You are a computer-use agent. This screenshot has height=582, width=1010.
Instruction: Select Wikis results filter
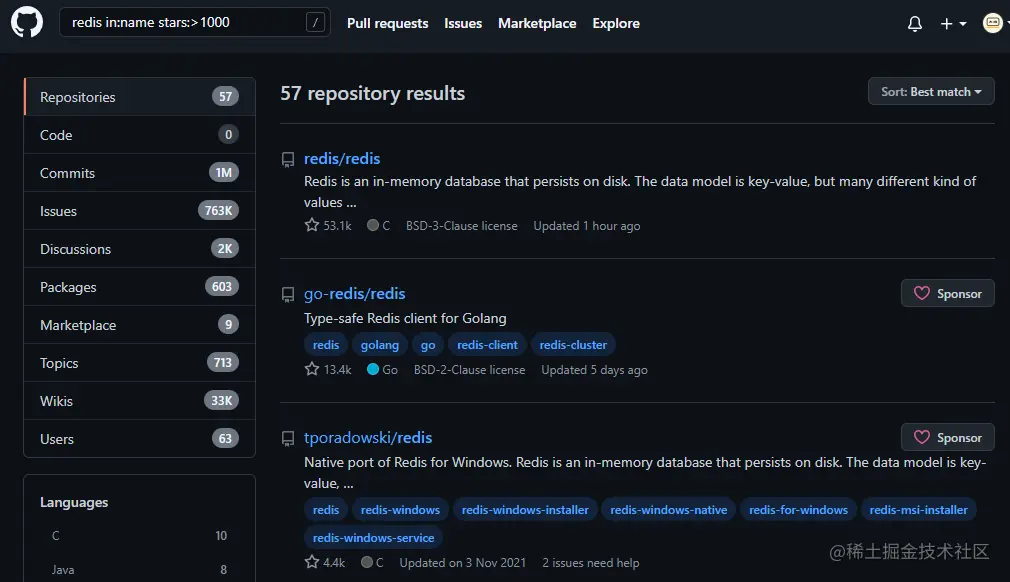[x=140, y=400]
